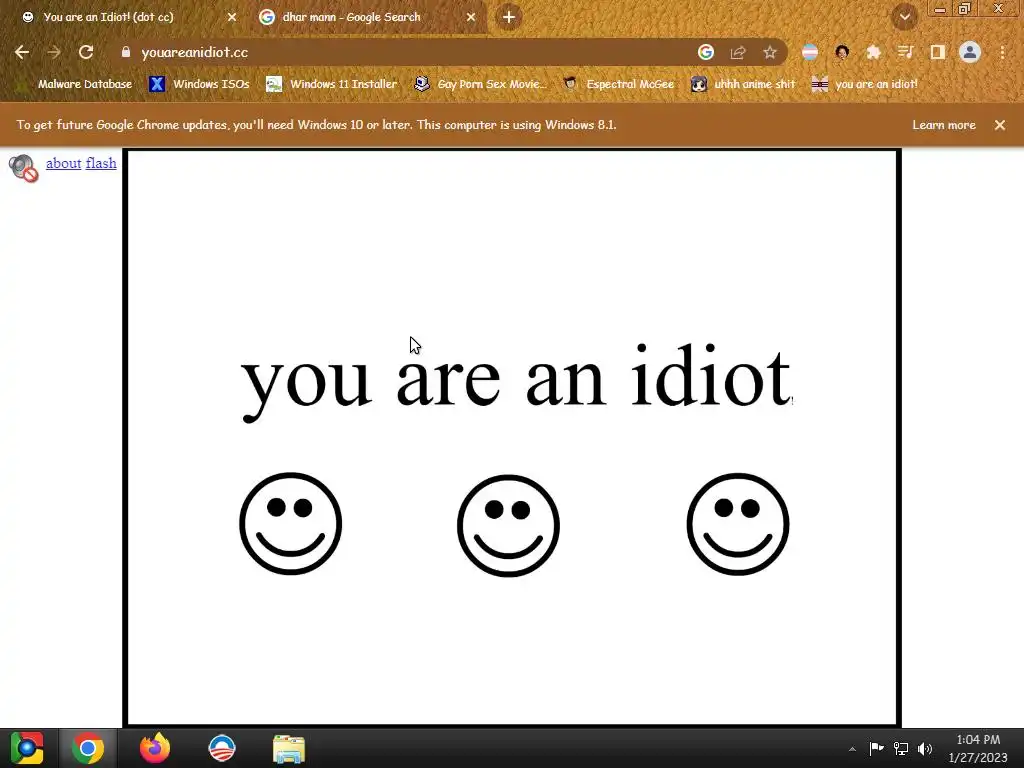Open the network status tray icon

point(901,748)
